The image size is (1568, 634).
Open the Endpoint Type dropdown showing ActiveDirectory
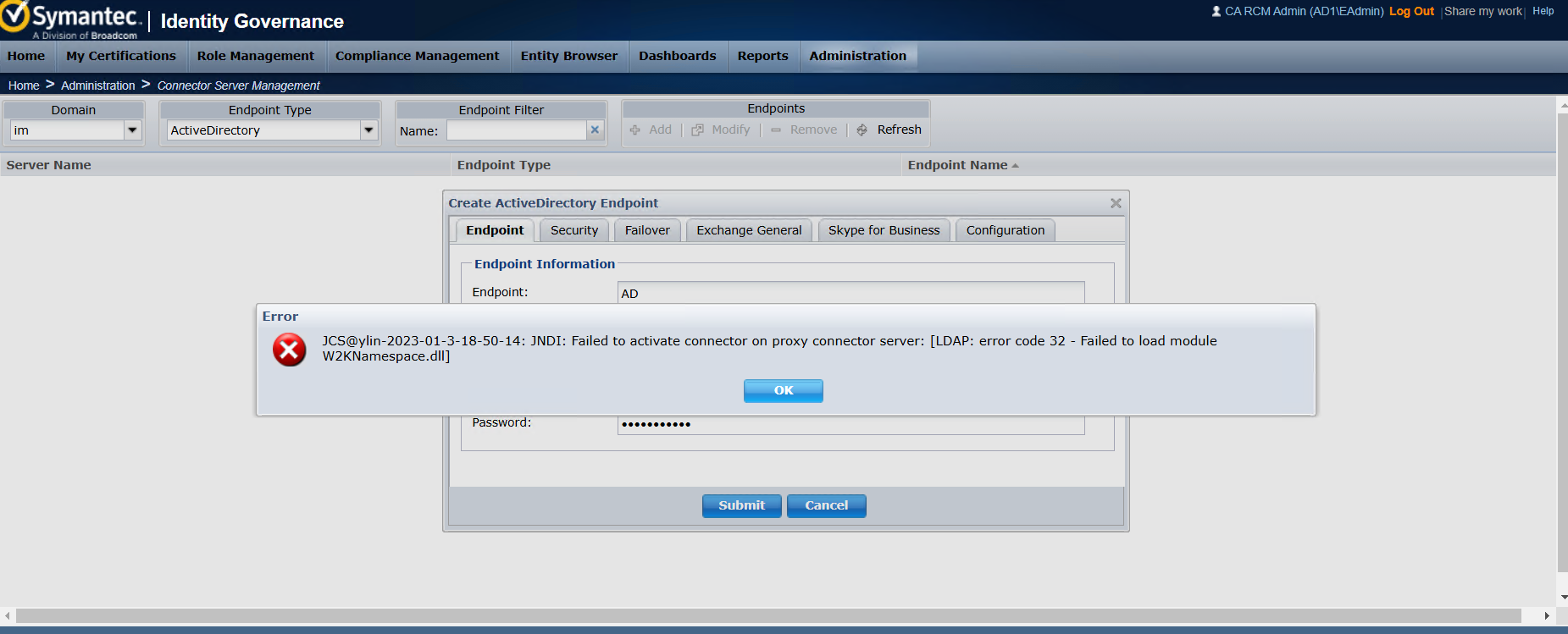368,130
